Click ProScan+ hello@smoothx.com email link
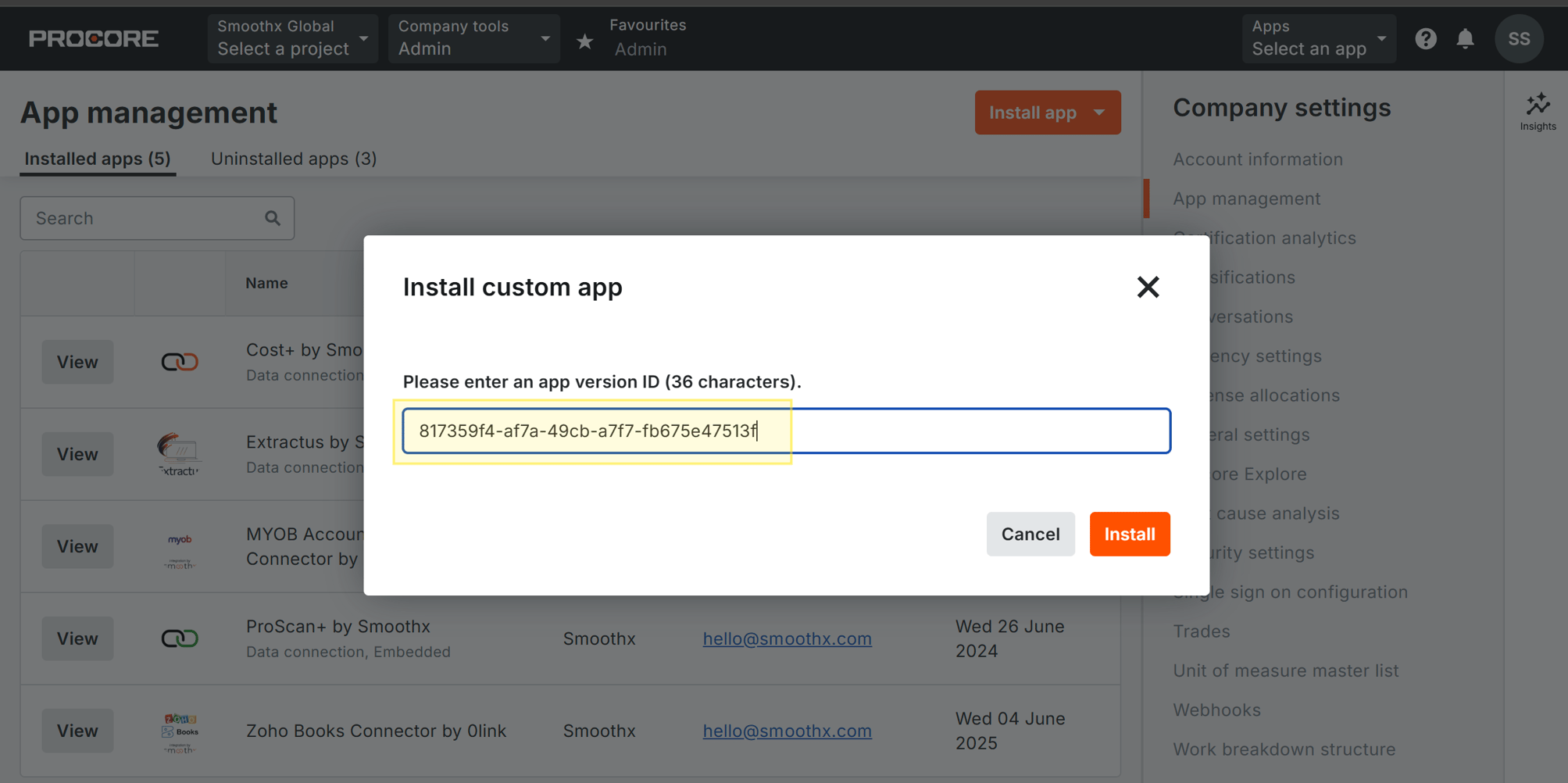The image size is (1568, 783). (x=787, y=638)
